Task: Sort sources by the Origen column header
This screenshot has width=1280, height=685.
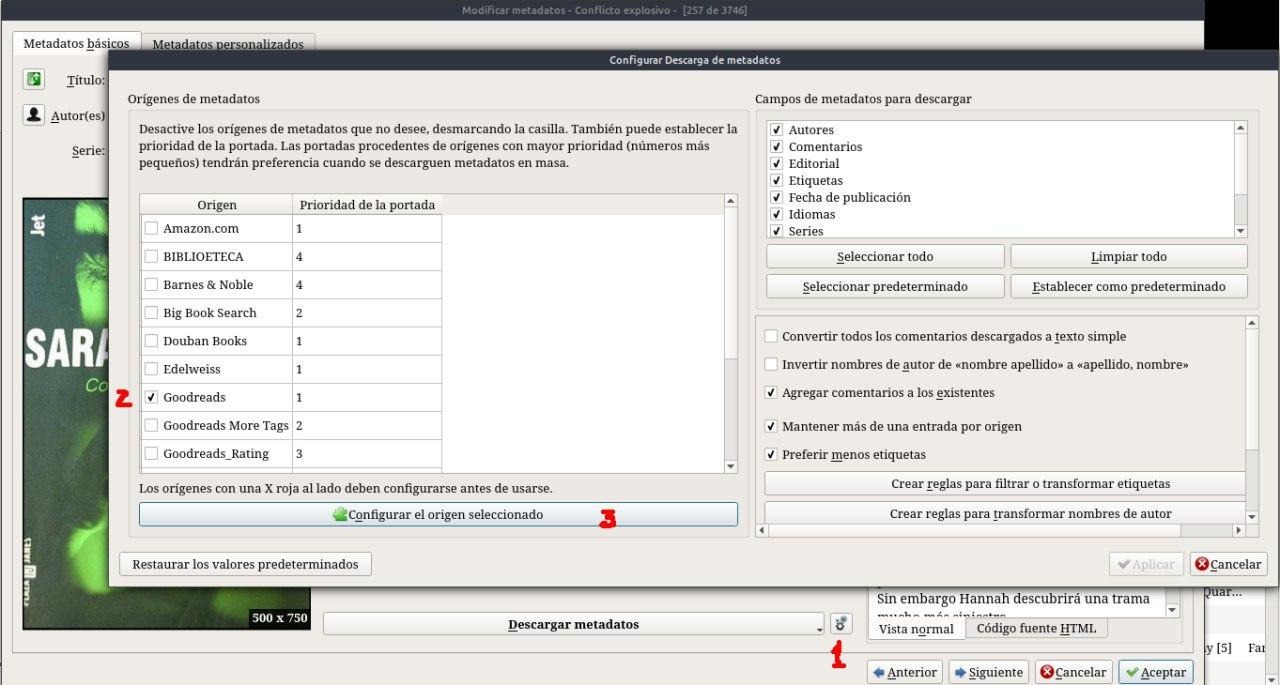Action: [x=216, y=205]
